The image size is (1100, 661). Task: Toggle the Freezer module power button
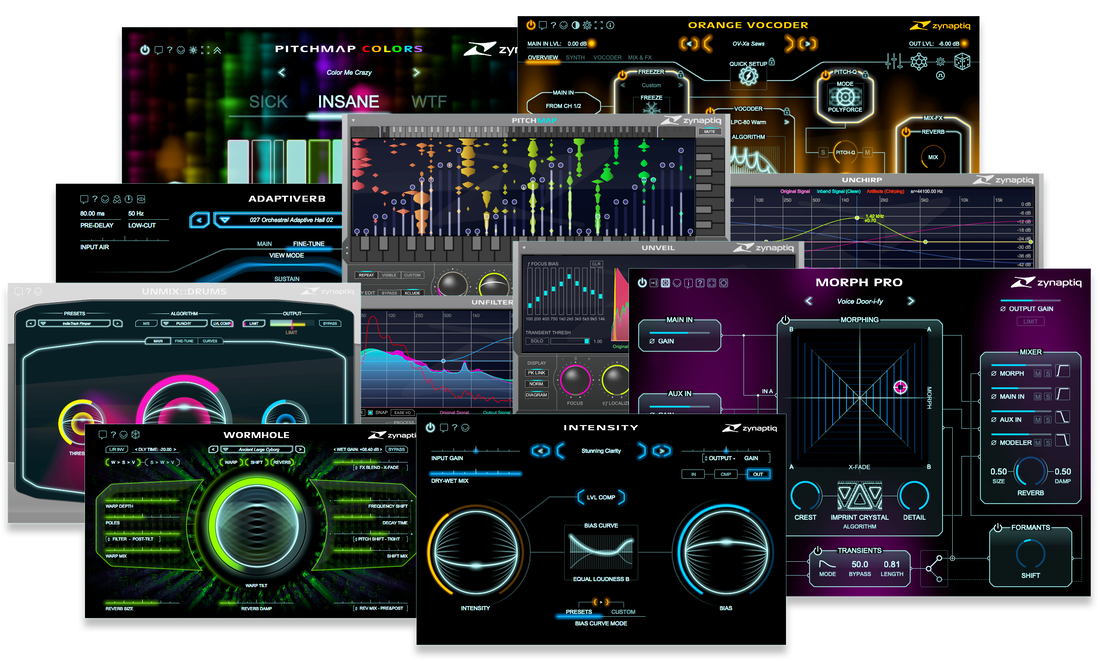[623, 74]
